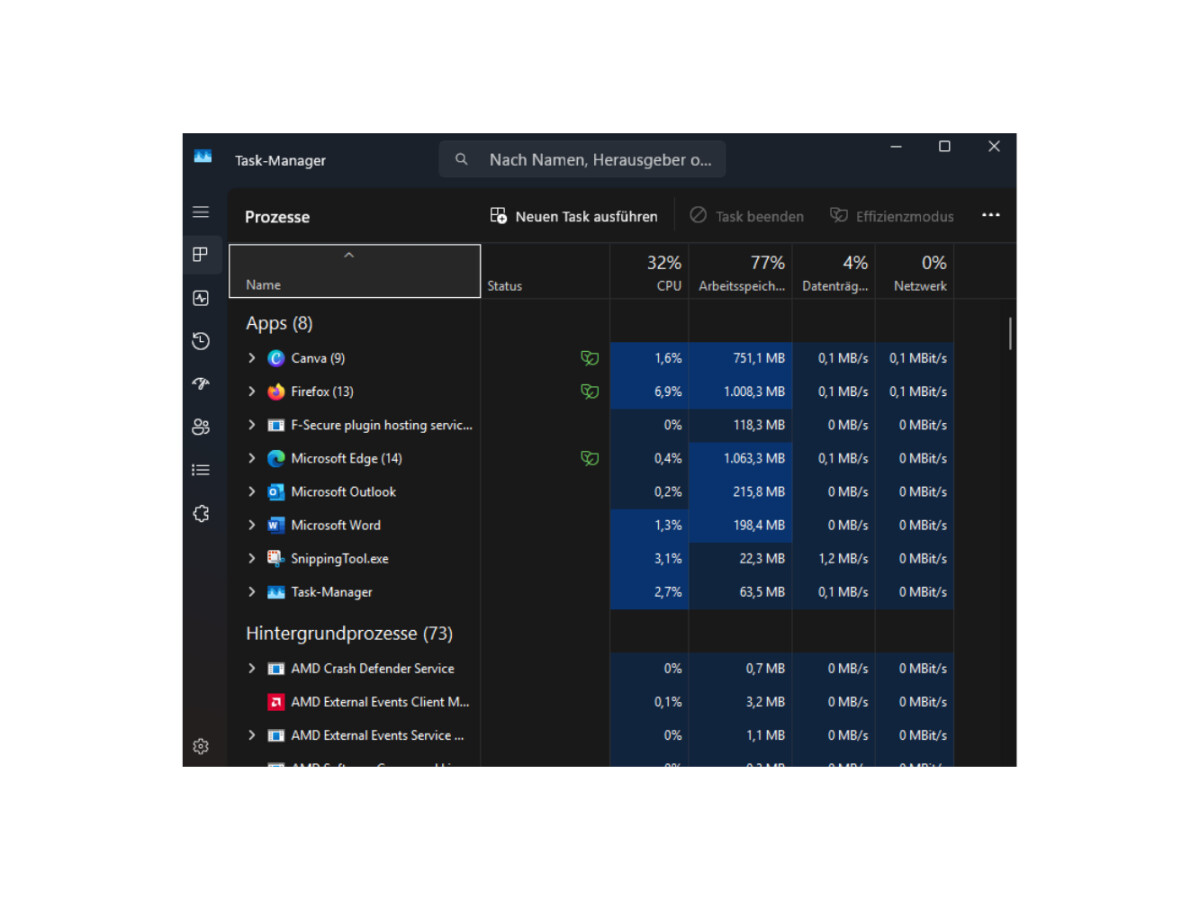Viewport: 1200px width, 900px height.
Task: Expand the AMD Crash Defender Service entry
Action: coord(251,668)
